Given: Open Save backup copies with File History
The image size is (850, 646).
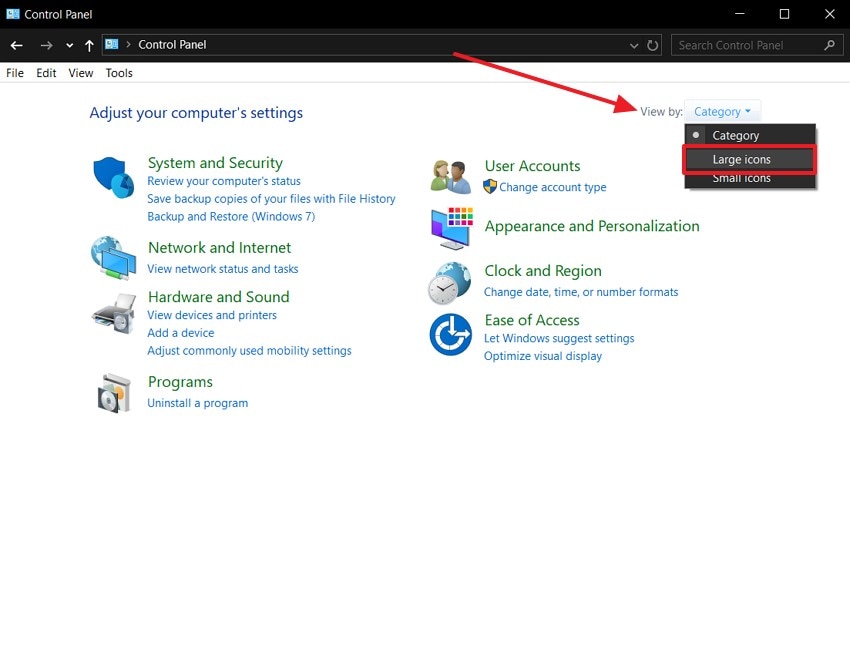Looking at the screenshot, I should point(271,199).
